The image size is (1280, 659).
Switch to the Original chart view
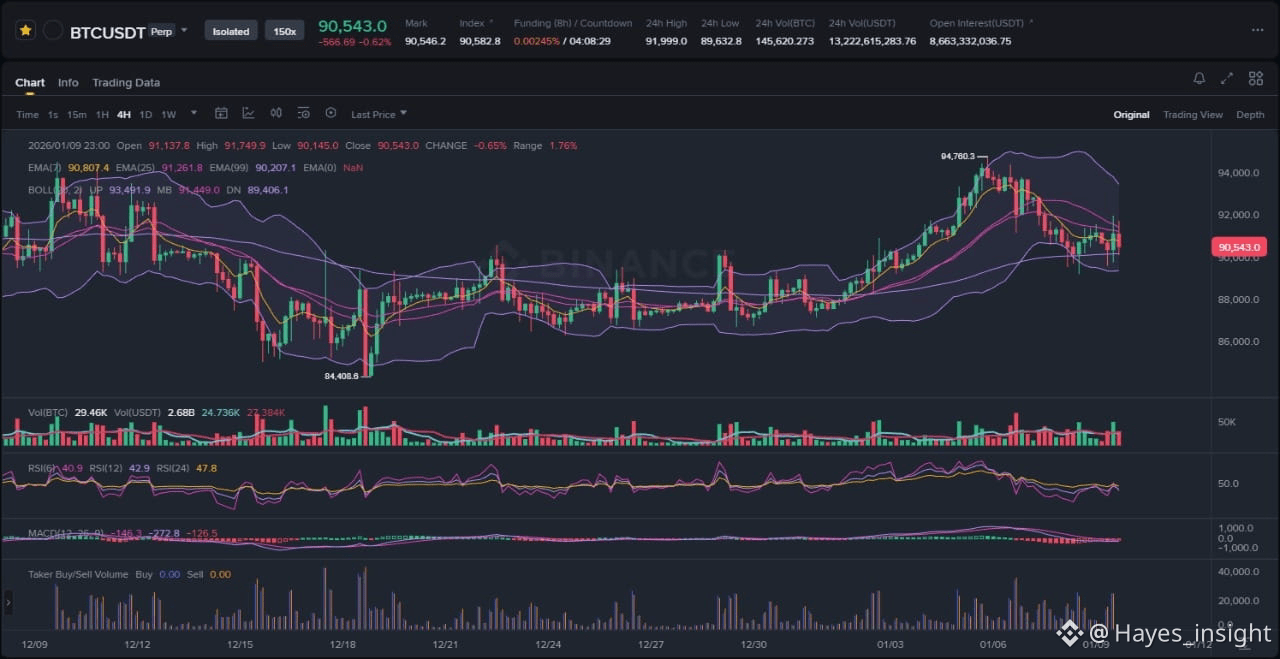click(1131, 115)
